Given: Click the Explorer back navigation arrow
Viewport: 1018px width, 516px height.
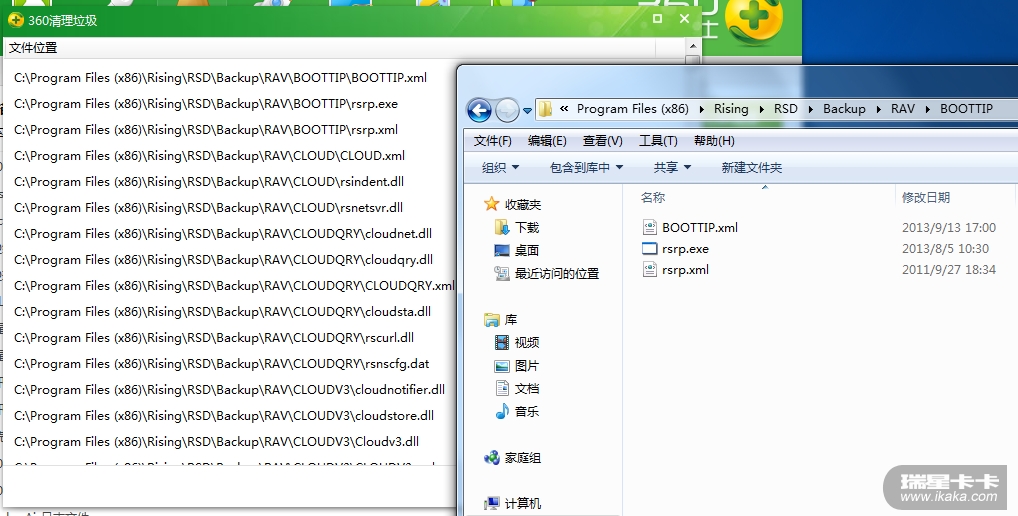Looking at the screenshot, I should (479, 110).
